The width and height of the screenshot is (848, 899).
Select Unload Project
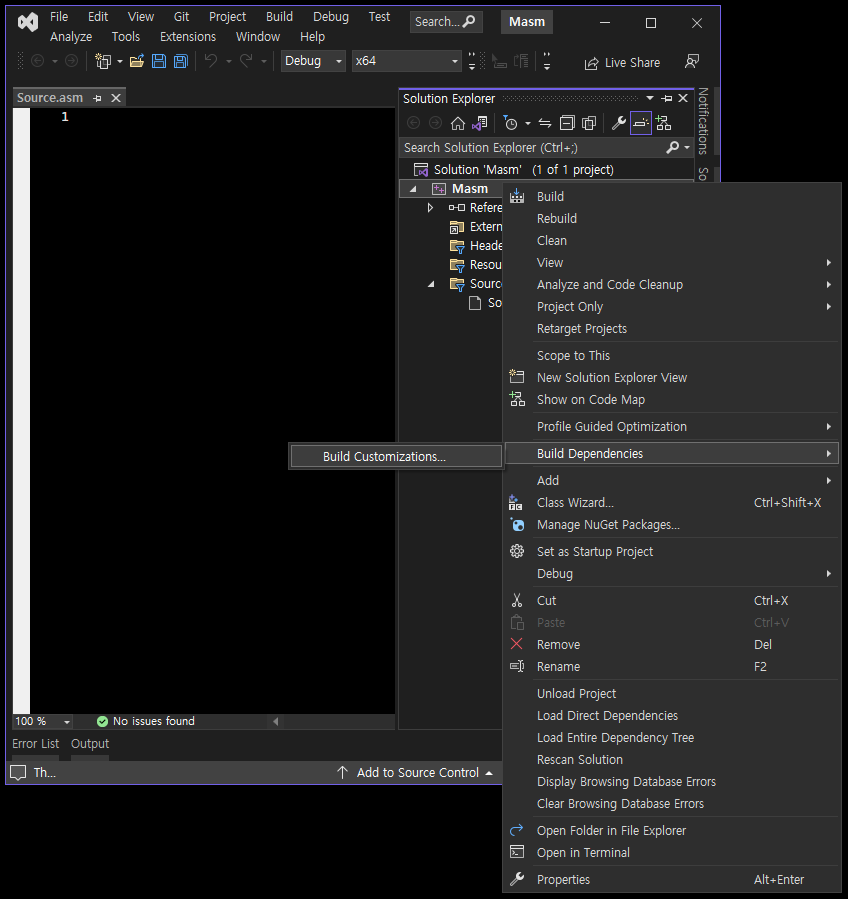click(576, 694)
